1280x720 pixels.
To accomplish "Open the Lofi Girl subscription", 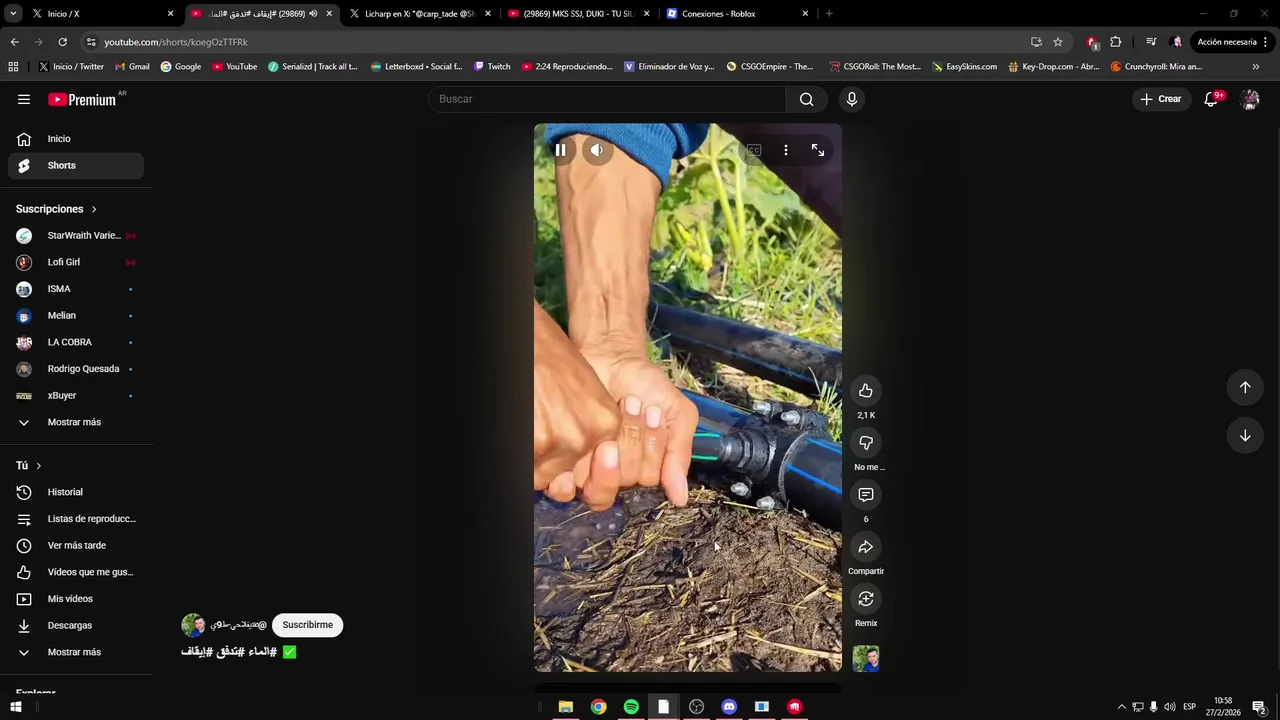I will click(x=76, y=262).
